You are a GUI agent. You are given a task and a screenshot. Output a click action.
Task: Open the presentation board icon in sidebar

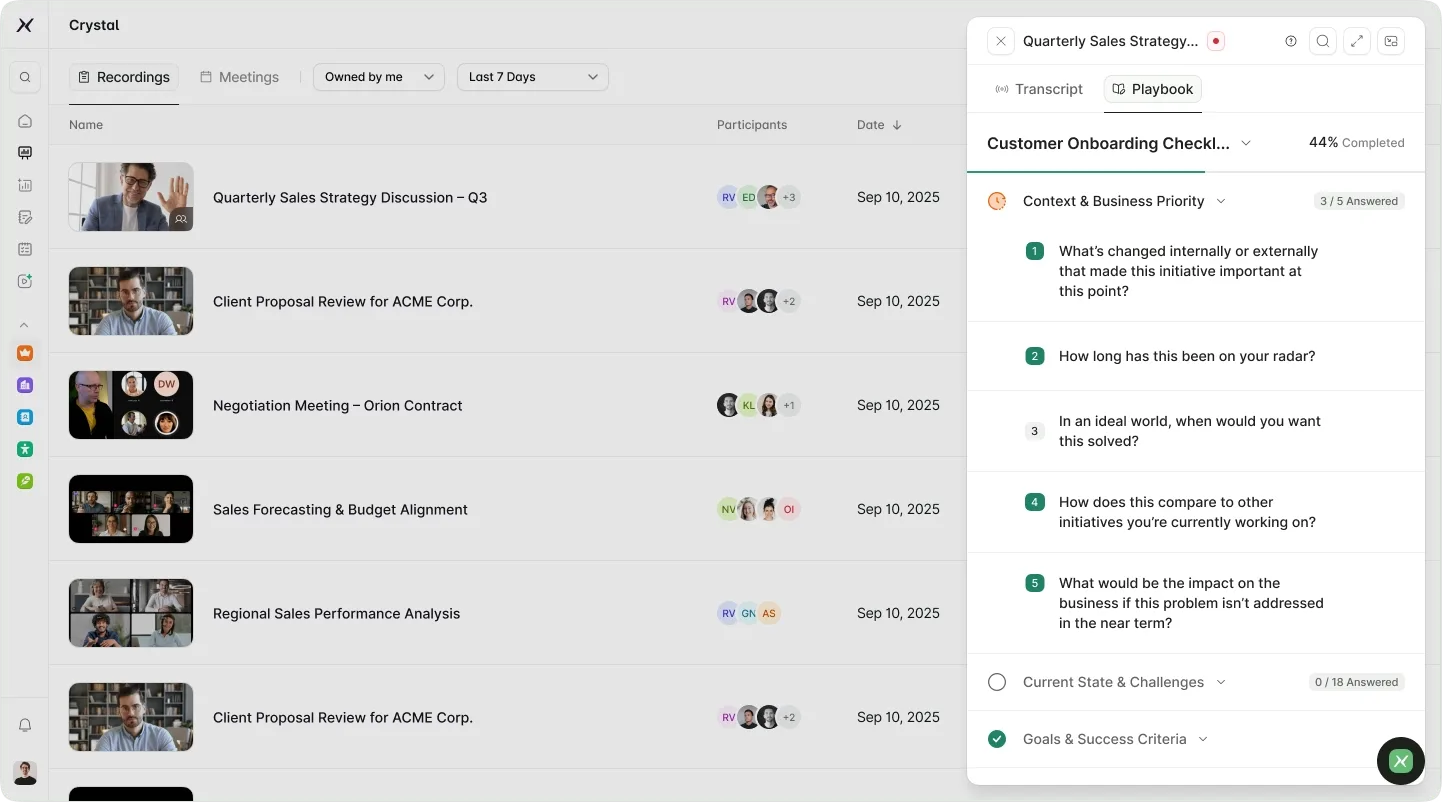25,153
